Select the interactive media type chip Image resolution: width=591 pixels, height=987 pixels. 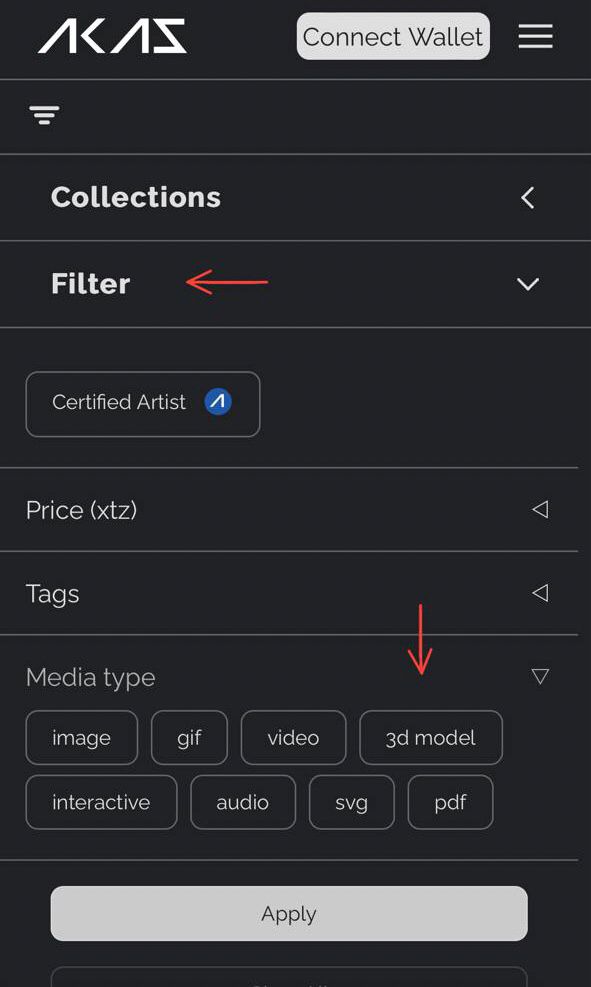pyautogui.click(x=101, y=802)
